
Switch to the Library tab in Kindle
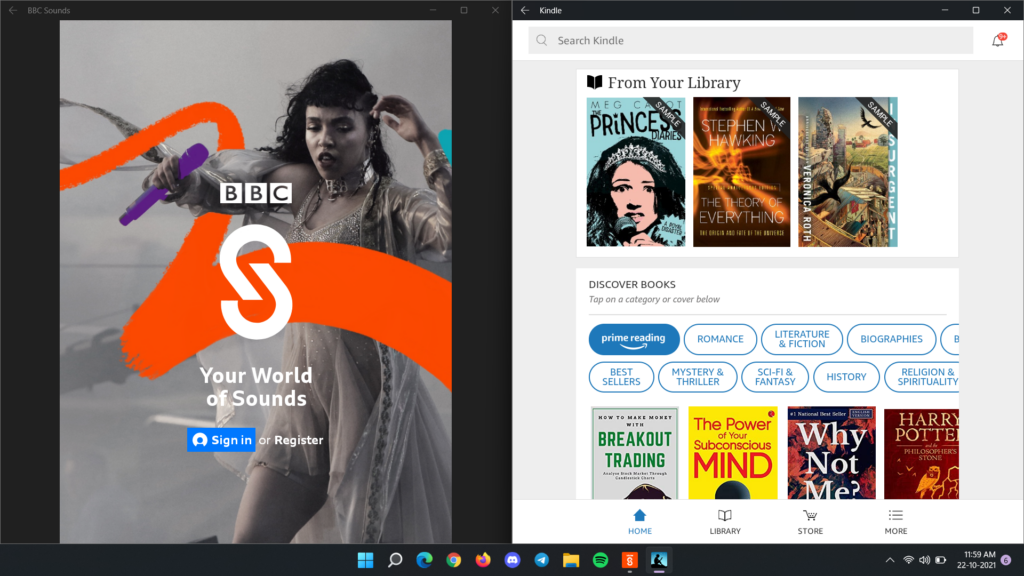coord(724,518)
